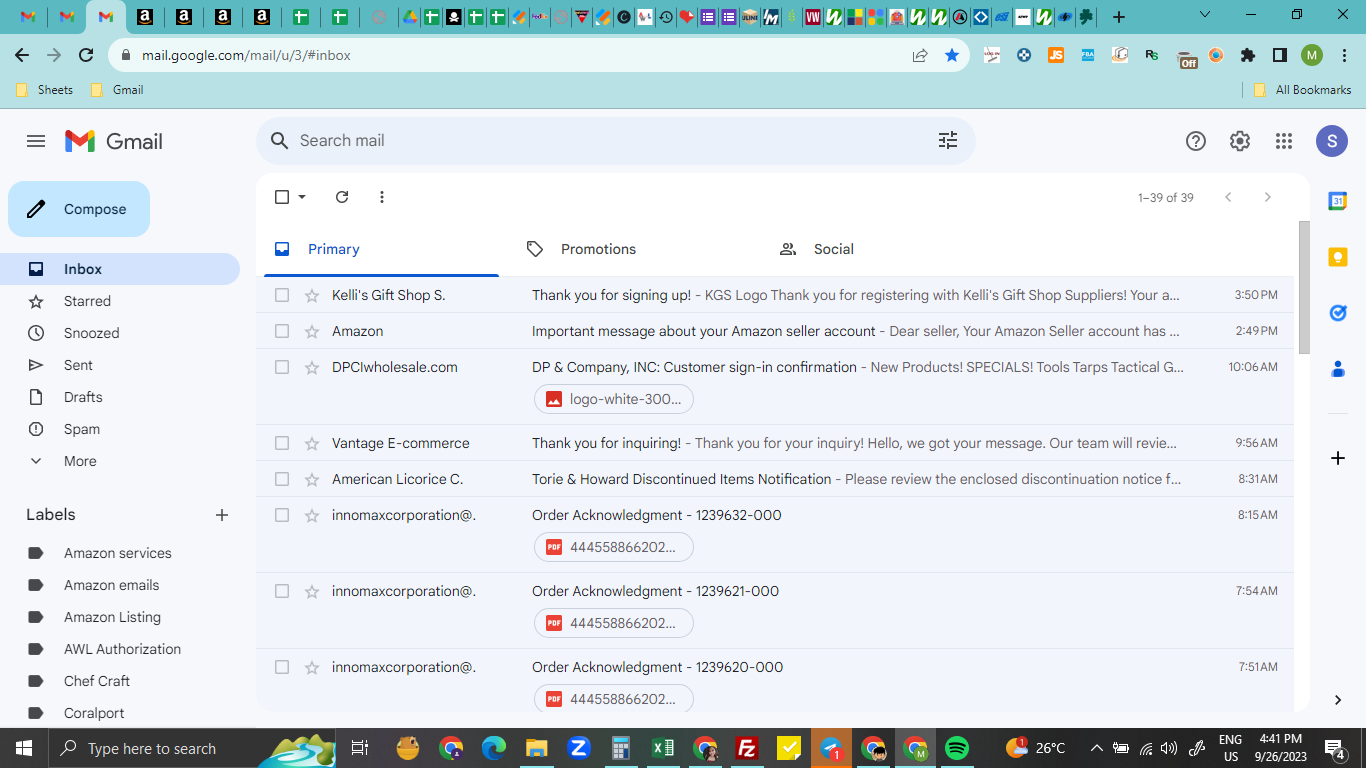Image resolution: width=1366 pixels, height=768 pixels.
Task: Open Google Keep side panel
Action: point(1338,257)
